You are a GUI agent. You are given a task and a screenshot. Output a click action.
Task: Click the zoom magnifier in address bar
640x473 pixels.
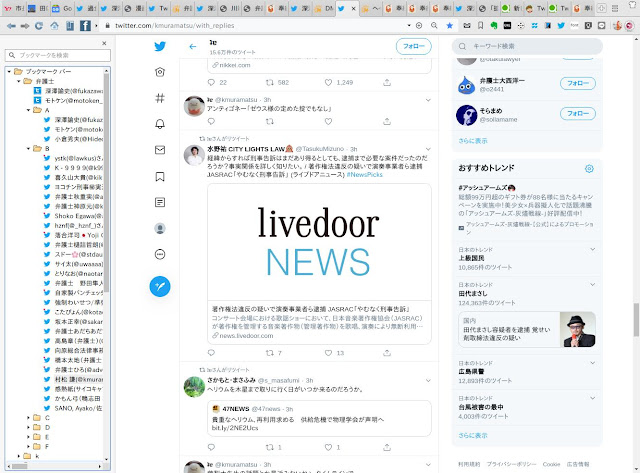pyautogui.click(x=434, y=26)
